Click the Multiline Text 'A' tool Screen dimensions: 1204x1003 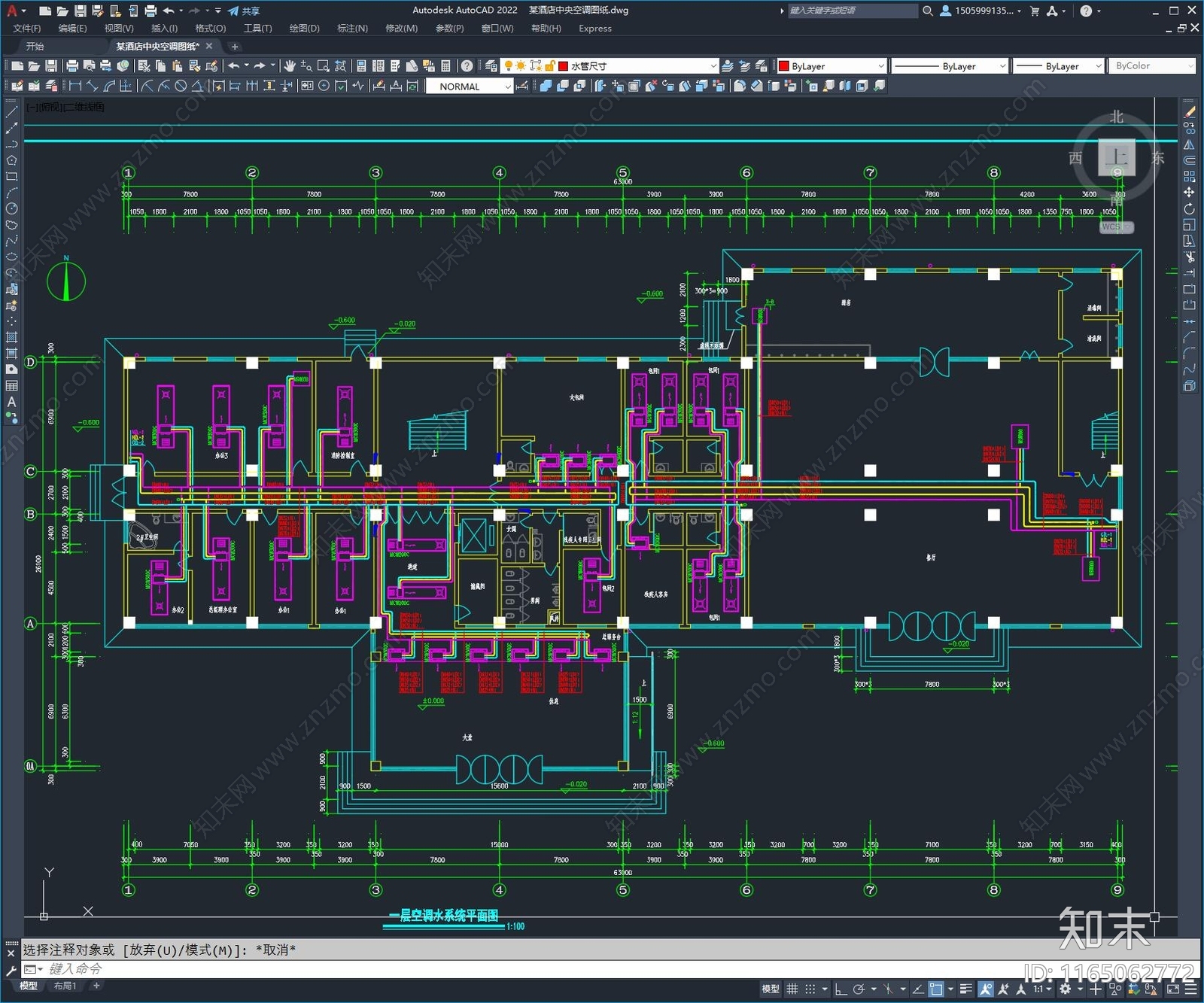(x=11, y=402)
